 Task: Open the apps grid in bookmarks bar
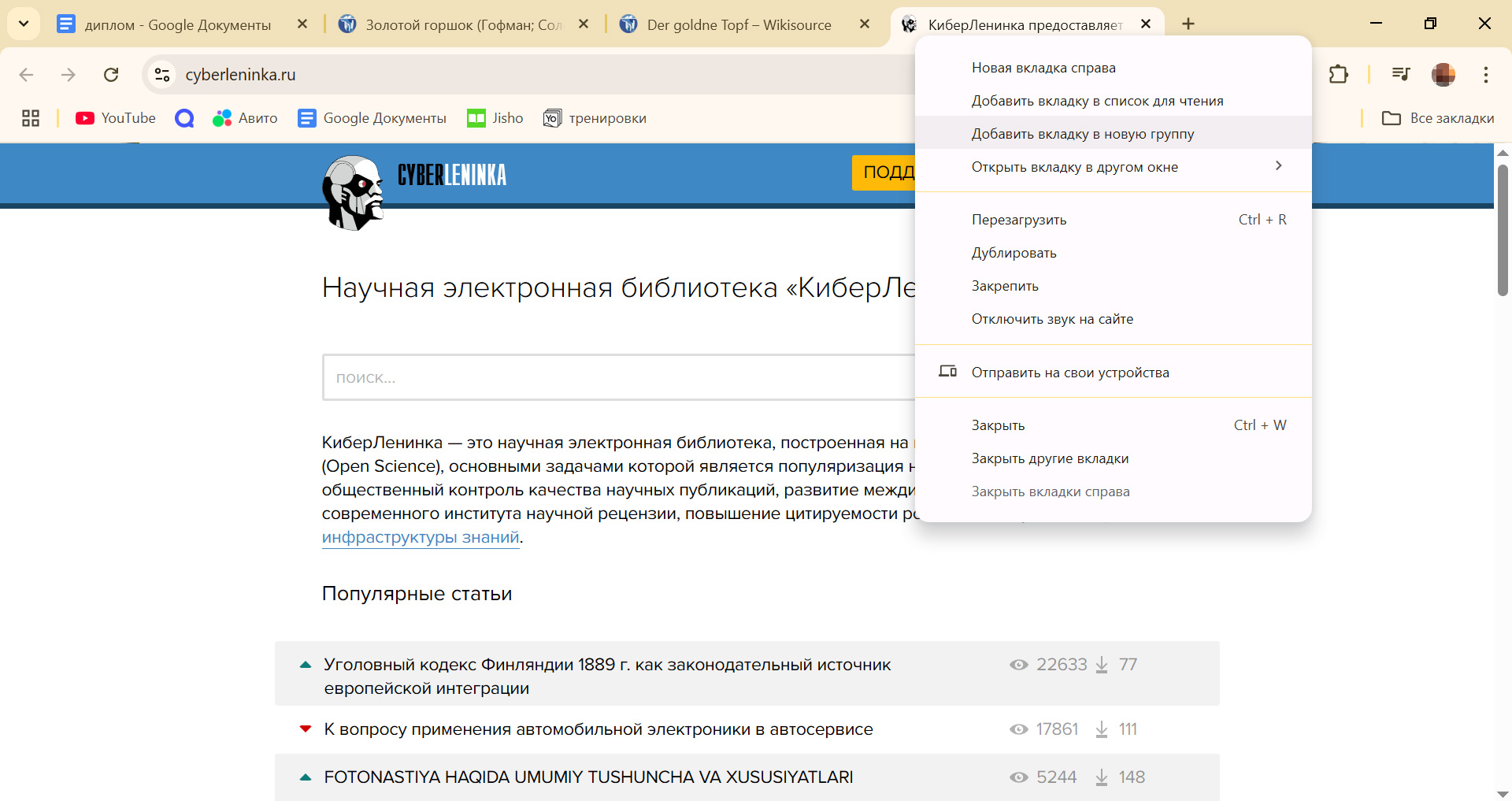tap(31, 118)
